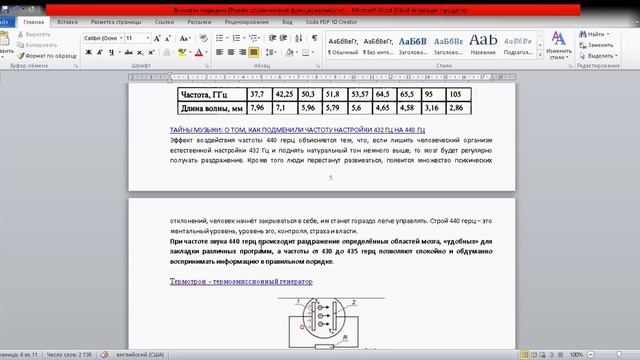The image size is (640, 360).
Task: Follow the ТАЙНЫ МУЗЫКИ 432 Гц hyperlink
Action: click(x=297, y=130)
